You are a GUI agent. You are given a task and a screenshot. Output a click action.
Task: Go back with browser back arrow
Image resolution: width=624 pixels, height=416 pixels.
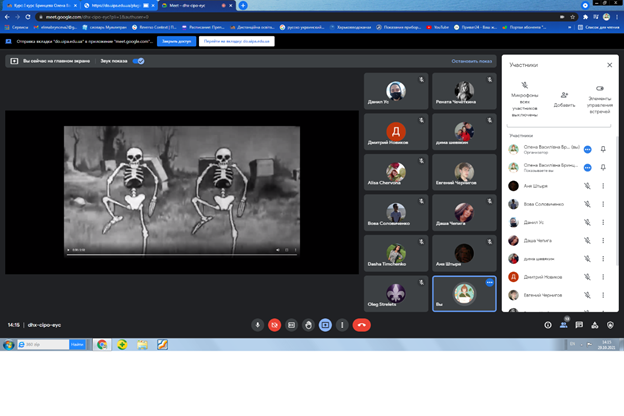[x=7, y=17]
